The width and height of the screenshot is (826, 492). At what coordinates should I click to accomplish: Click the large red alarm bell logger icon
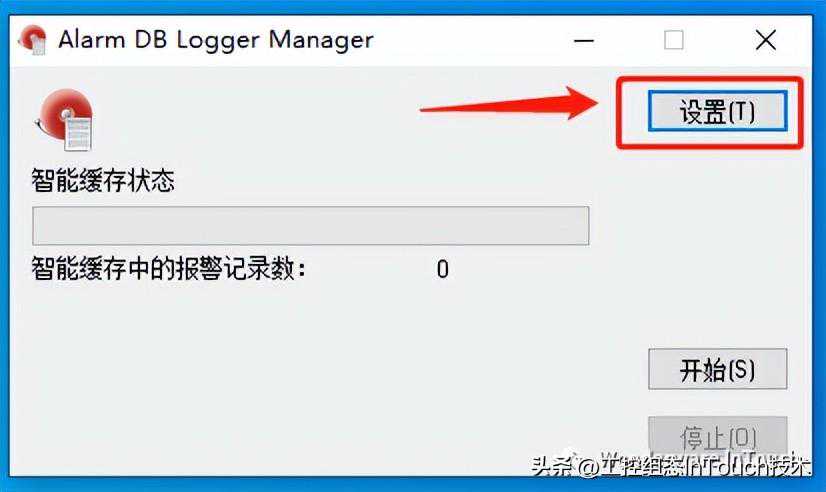[65, 120]
